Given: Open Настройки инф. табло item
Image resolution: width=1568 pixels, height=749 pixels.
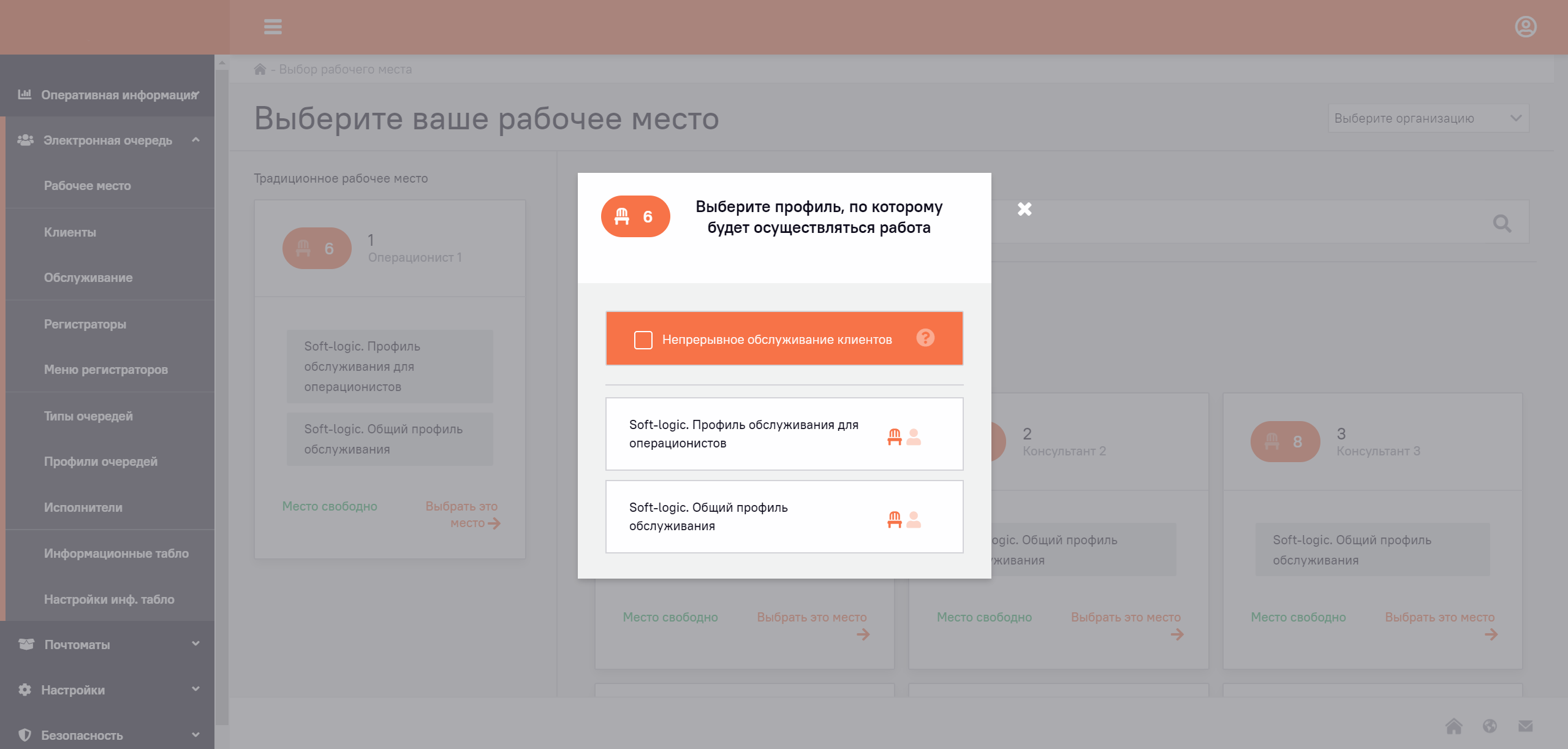Looking at the screenshot, I should [109, 599].
